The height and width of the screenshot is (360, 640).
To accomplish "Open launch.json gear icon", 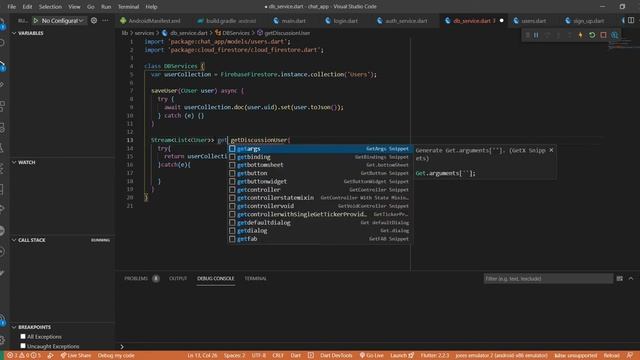I will [94, 20].
